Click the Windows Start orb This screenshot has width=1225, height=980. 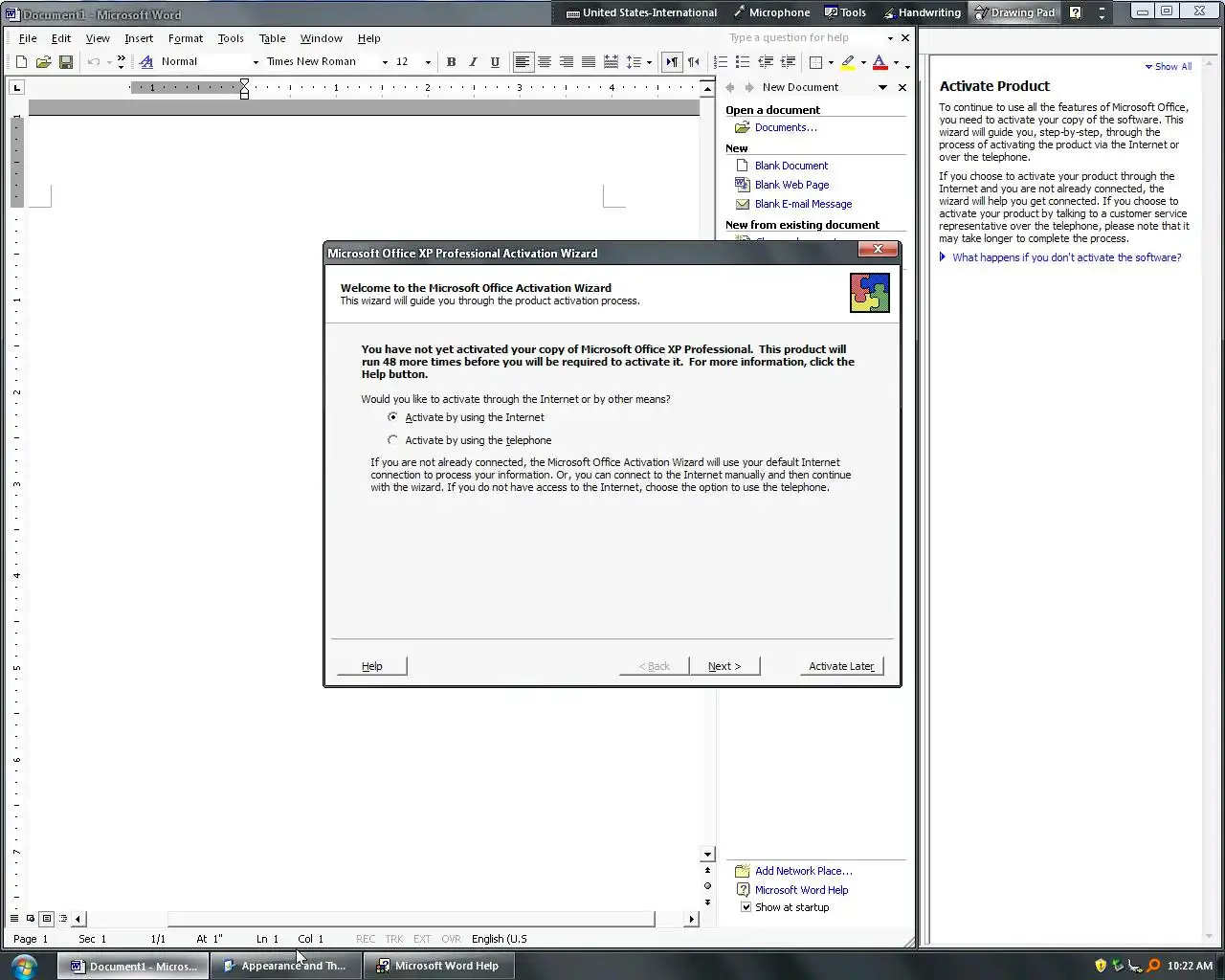point(24,965)
